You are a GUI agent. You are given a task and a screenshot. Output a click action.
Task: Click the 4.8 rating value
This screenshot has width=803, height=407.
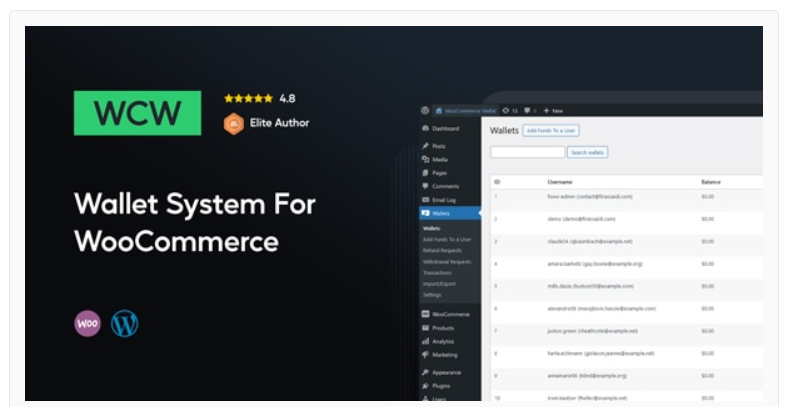coord(287,98)
